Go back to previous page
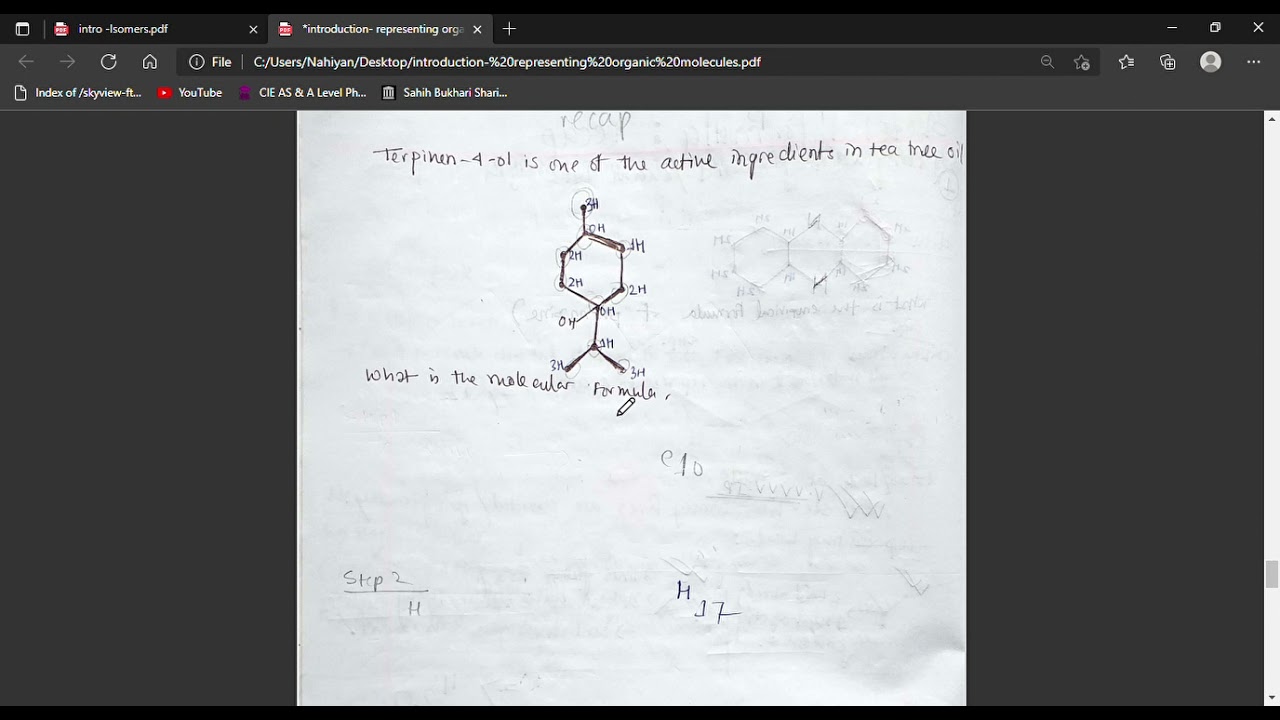 (x=26, y=62)
